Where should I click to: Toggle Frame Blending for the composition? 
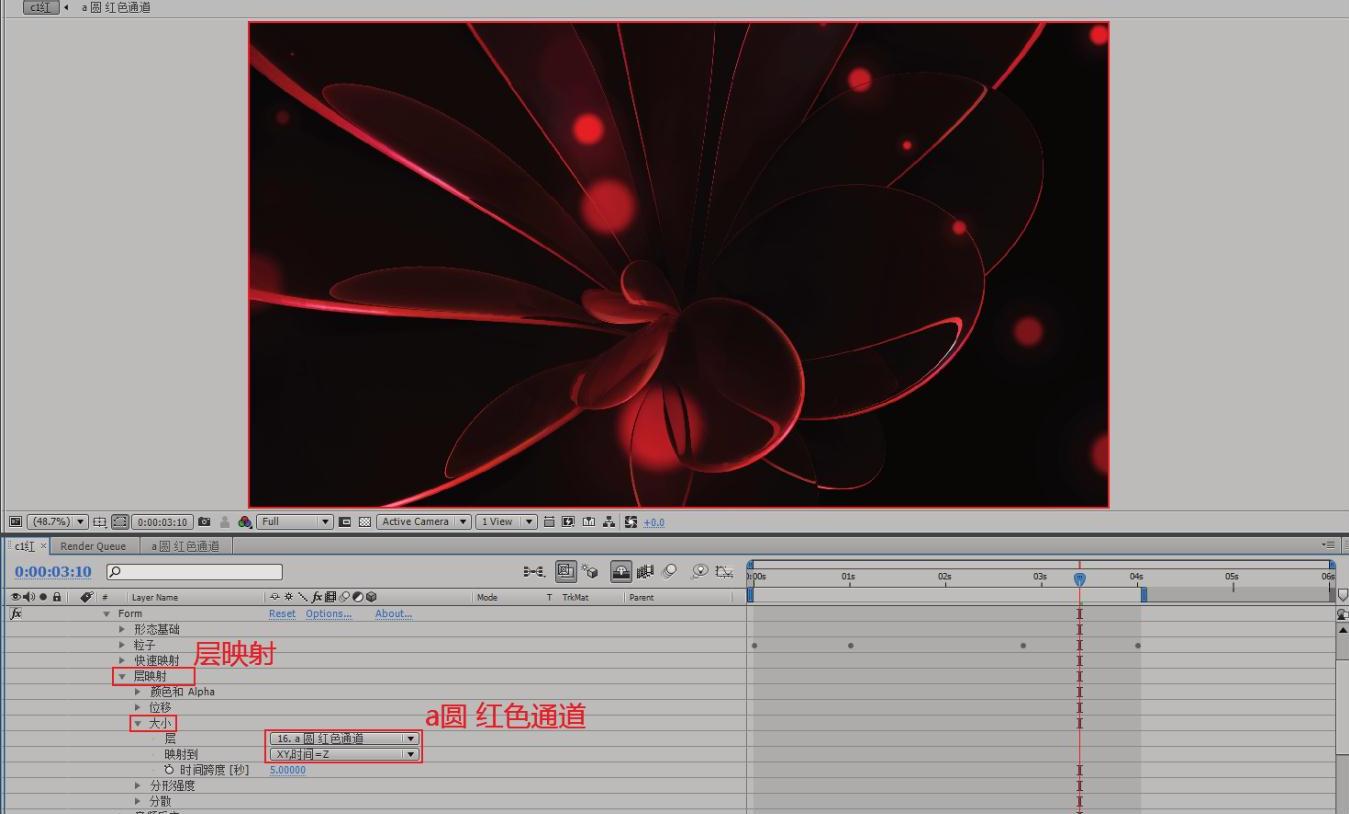click(x=645, y=572)
